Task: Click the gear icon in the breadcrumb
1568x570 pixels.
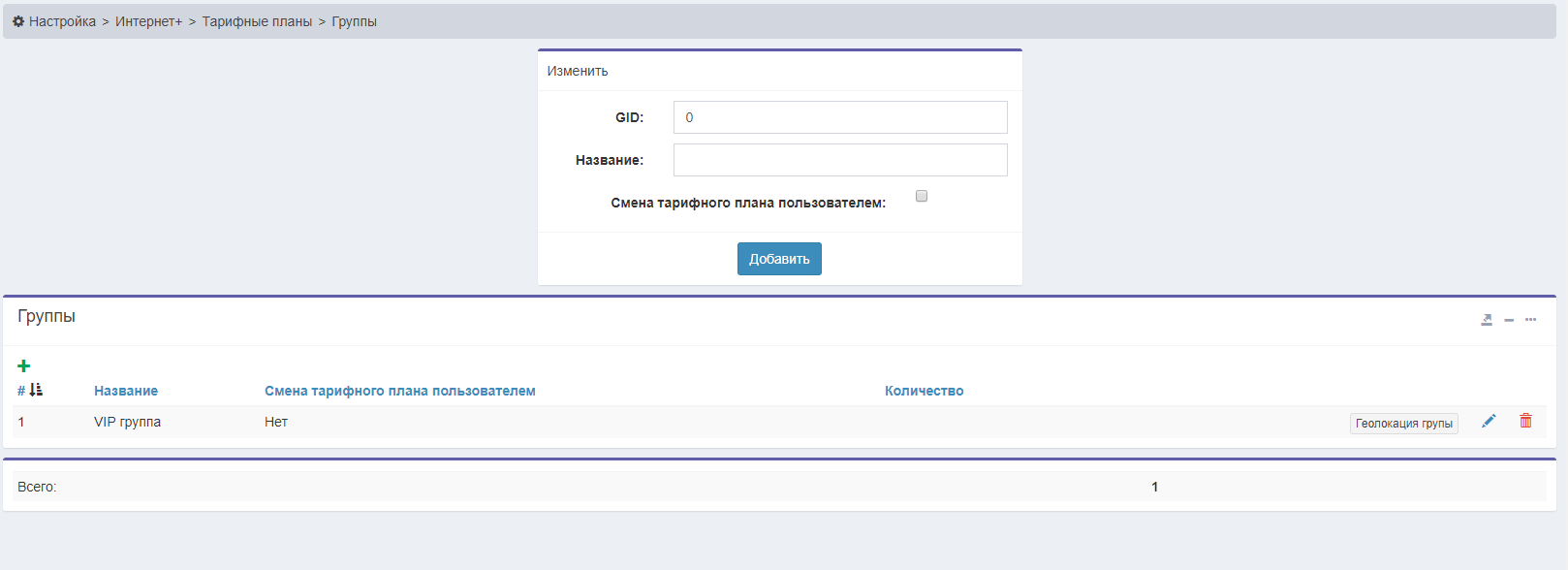Action: 18,21
